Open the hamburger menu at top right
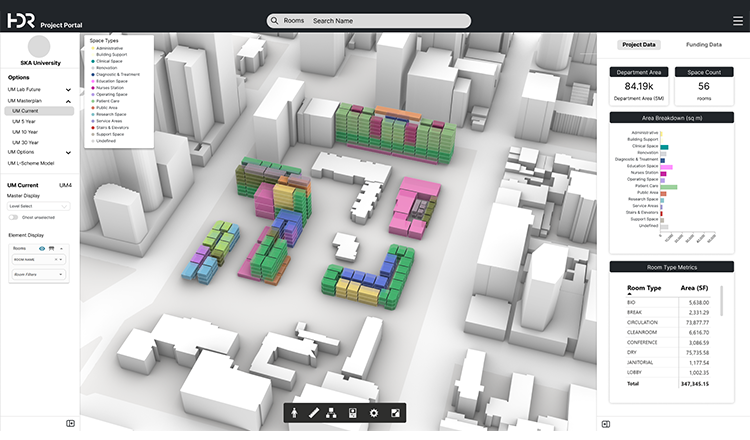The height and width of the screenshot is (440, 750). coord(733,20)
